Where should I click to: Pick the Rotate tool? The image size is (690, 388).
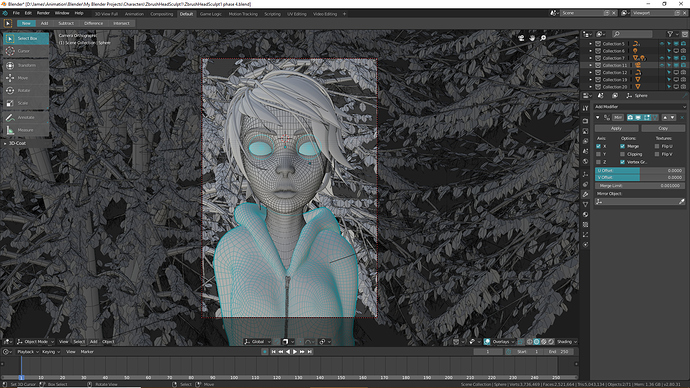point(26,90)
